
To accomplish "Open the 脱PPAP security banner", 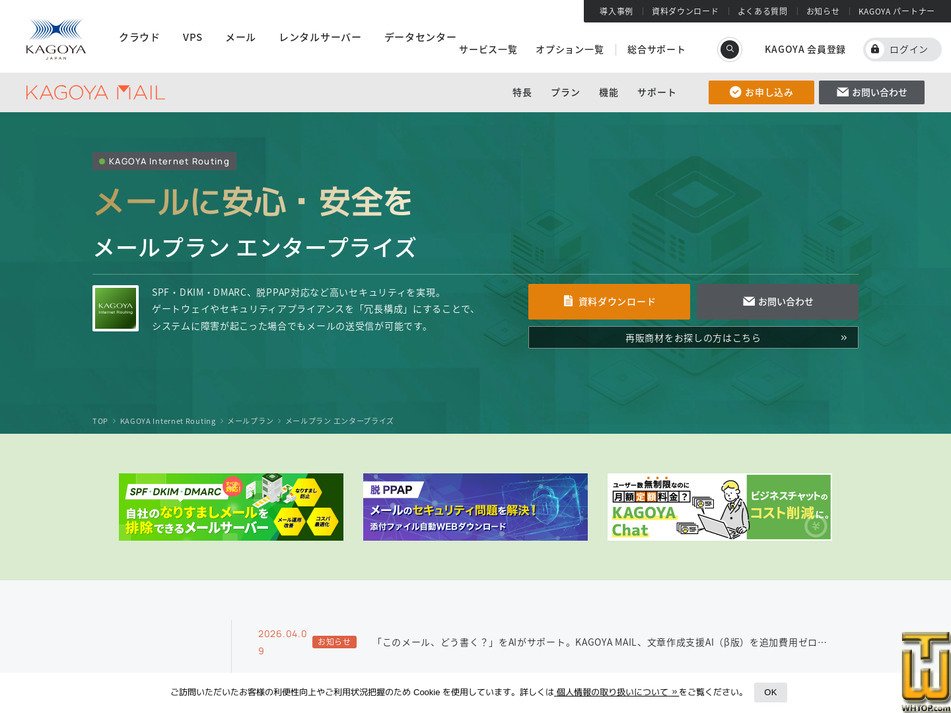I will pos(476,507).
